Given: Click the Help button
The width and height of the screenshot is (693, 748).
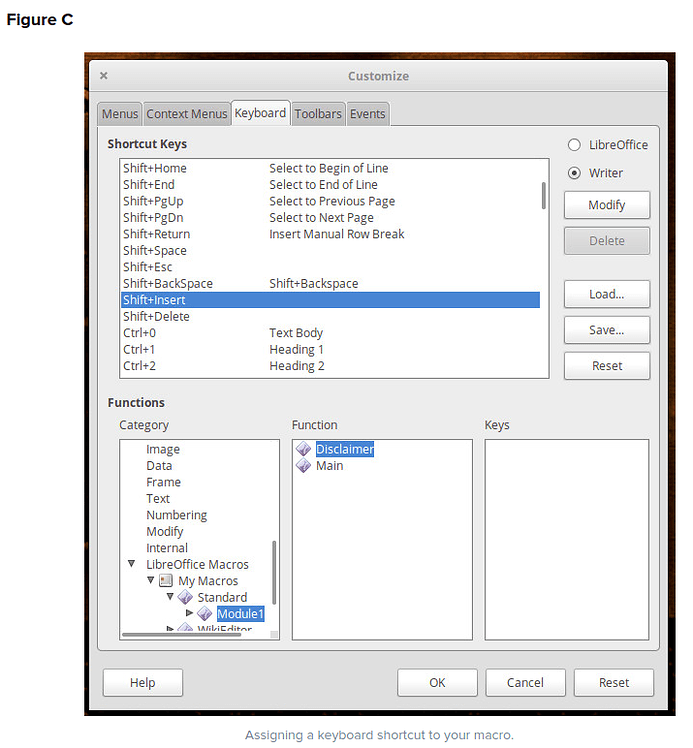Looking at the screenshot, I should (143, 683).
